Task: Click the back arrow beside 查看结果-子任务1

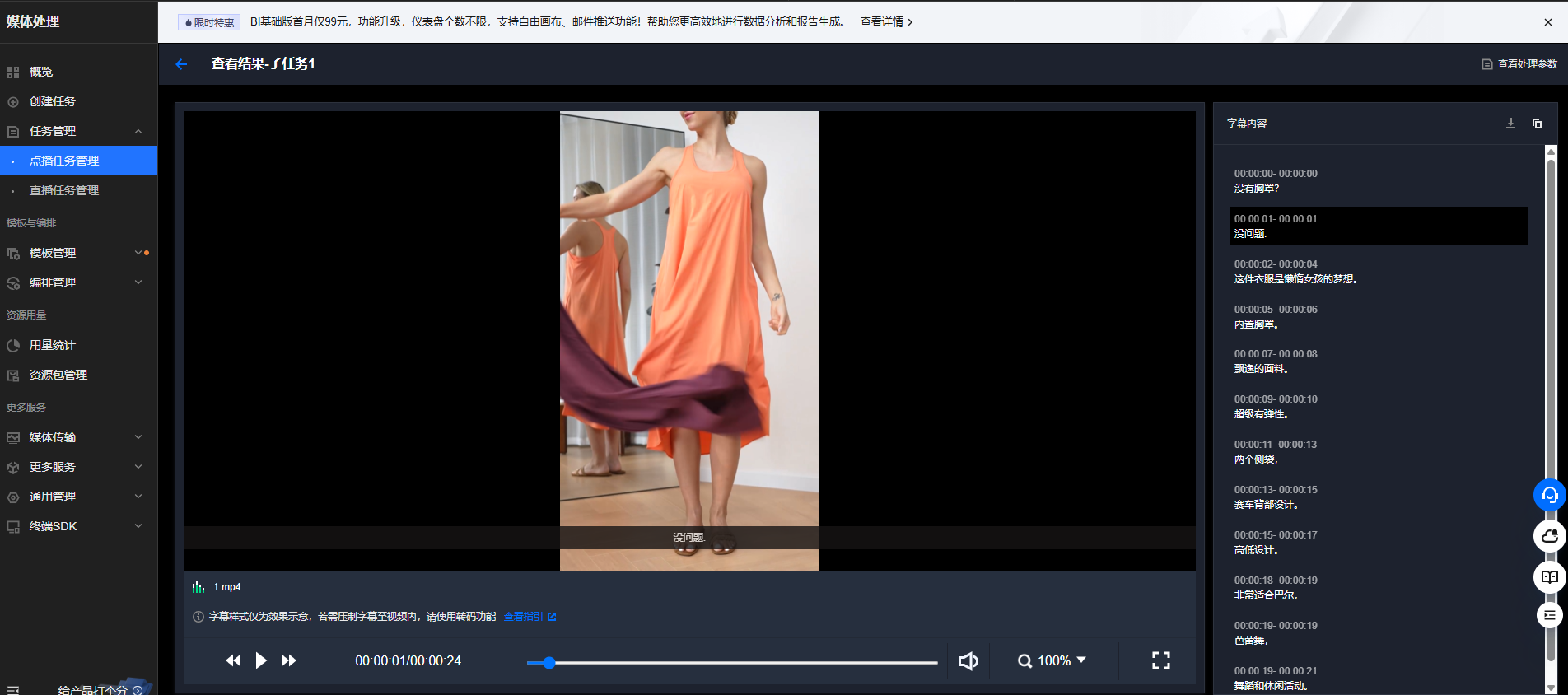Action: [x=181, y=64]
